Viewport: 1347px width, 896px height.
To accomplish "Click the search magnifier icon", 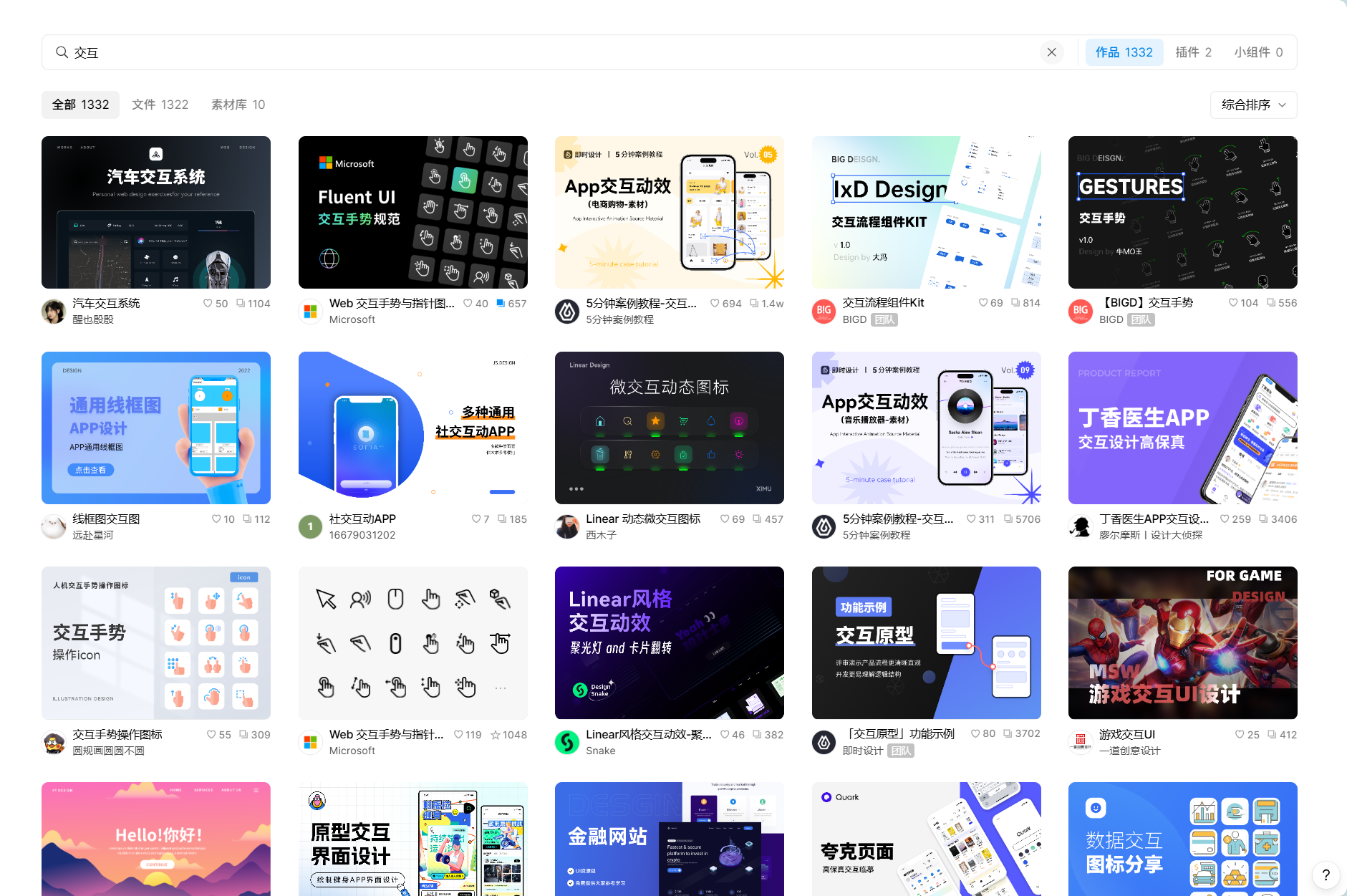I will pyautogui.click(x=62, y=52).
